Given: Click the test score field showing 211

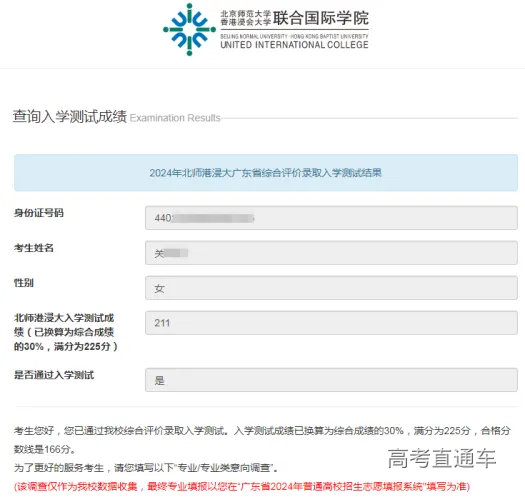Looking at the screenshot, I should 331,323.
